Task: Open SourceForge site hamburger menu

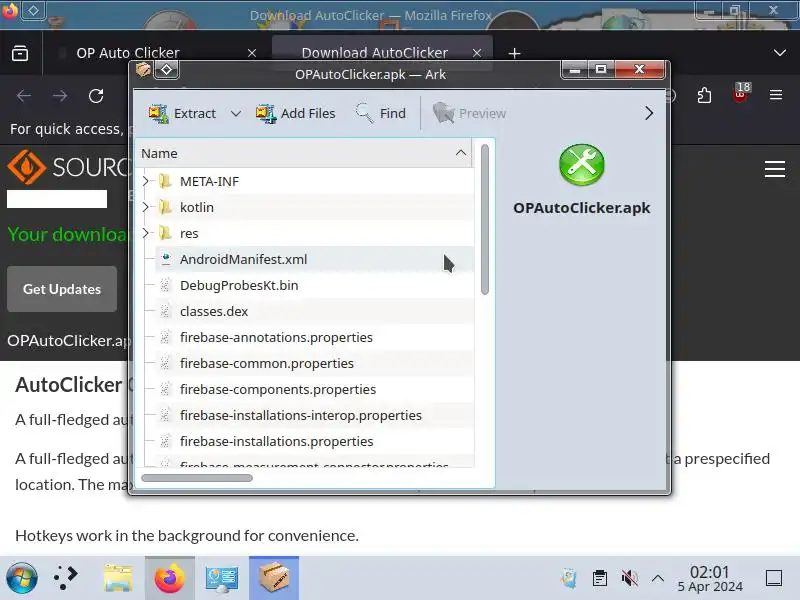Action: (774, 169)
